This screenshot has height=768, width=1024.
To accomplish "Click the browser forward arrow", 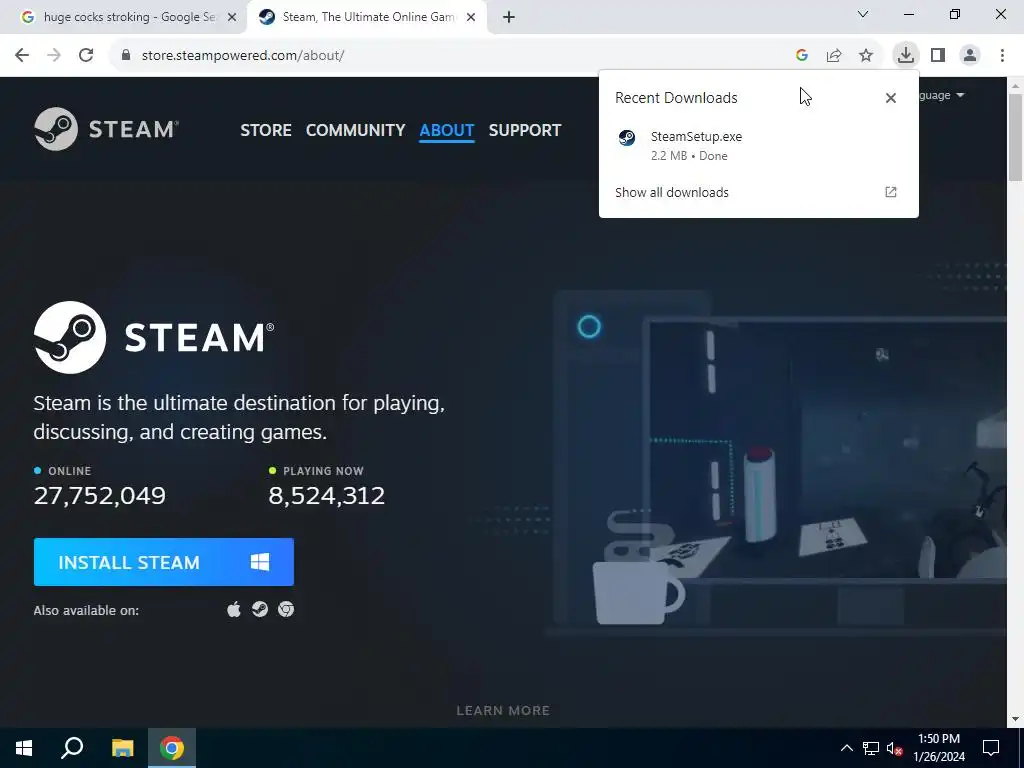I will click(x=54, y=56).
